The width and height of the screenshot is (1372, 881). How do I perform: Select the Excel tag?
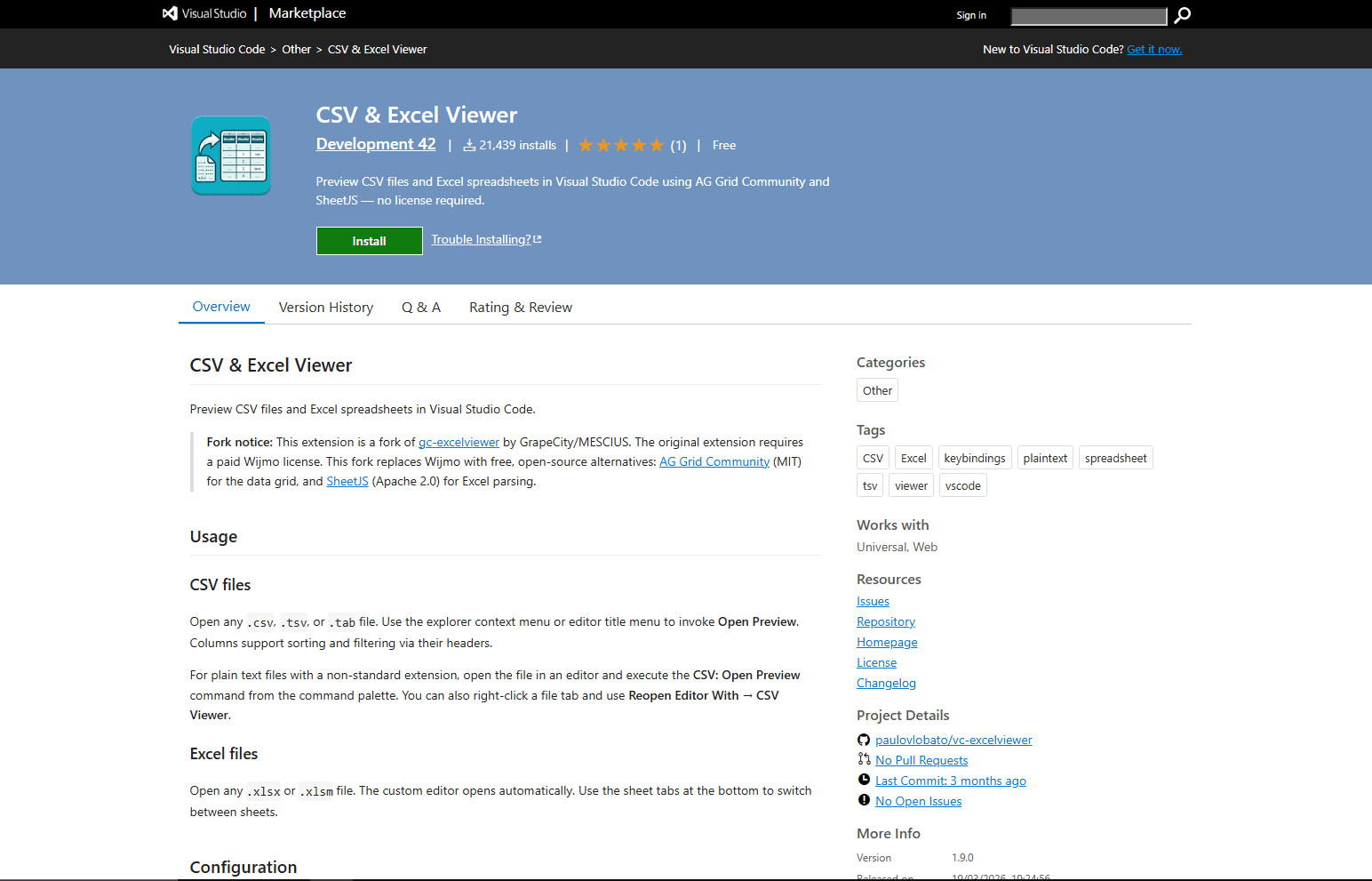point(913,458)
